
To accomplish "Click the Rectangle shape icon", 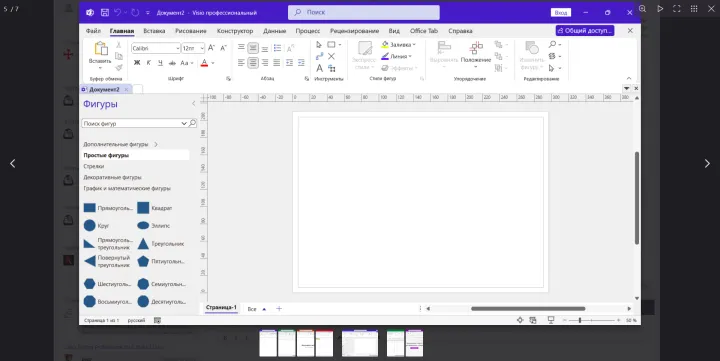I will point(90,208).
